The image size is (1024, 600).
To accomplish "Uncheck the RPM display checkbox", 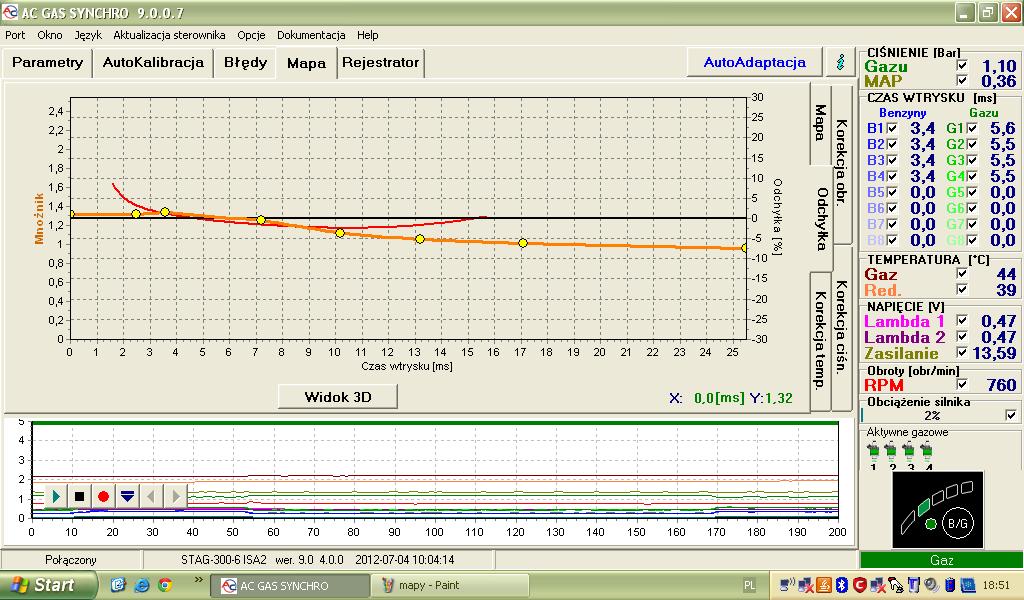I will pyautogui.click(x=962, y=385).
